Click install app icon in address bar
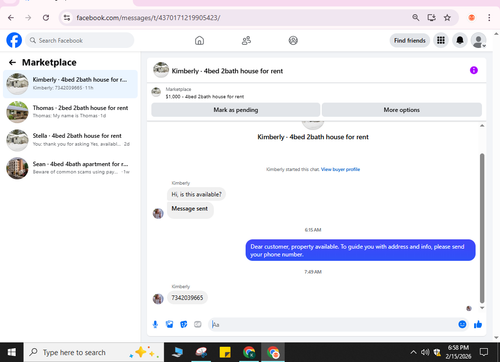The width and height of the screenshot is (500, 362). pos(432,18)
